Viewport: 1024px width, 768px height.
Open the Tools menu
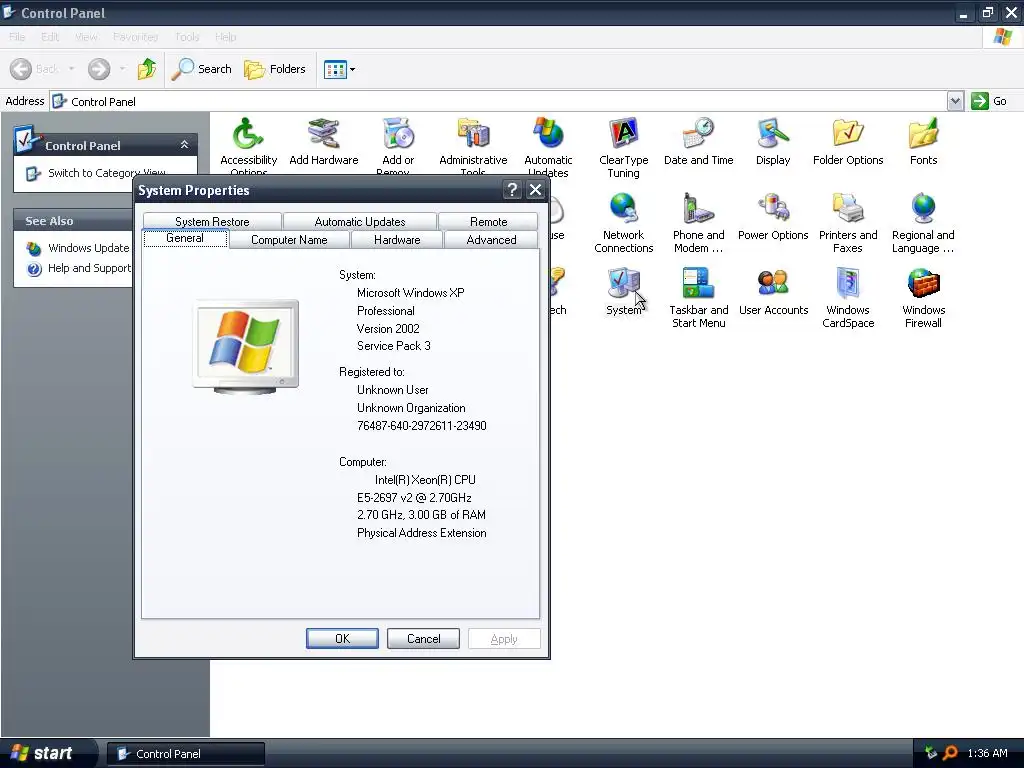tap(187, 37)
